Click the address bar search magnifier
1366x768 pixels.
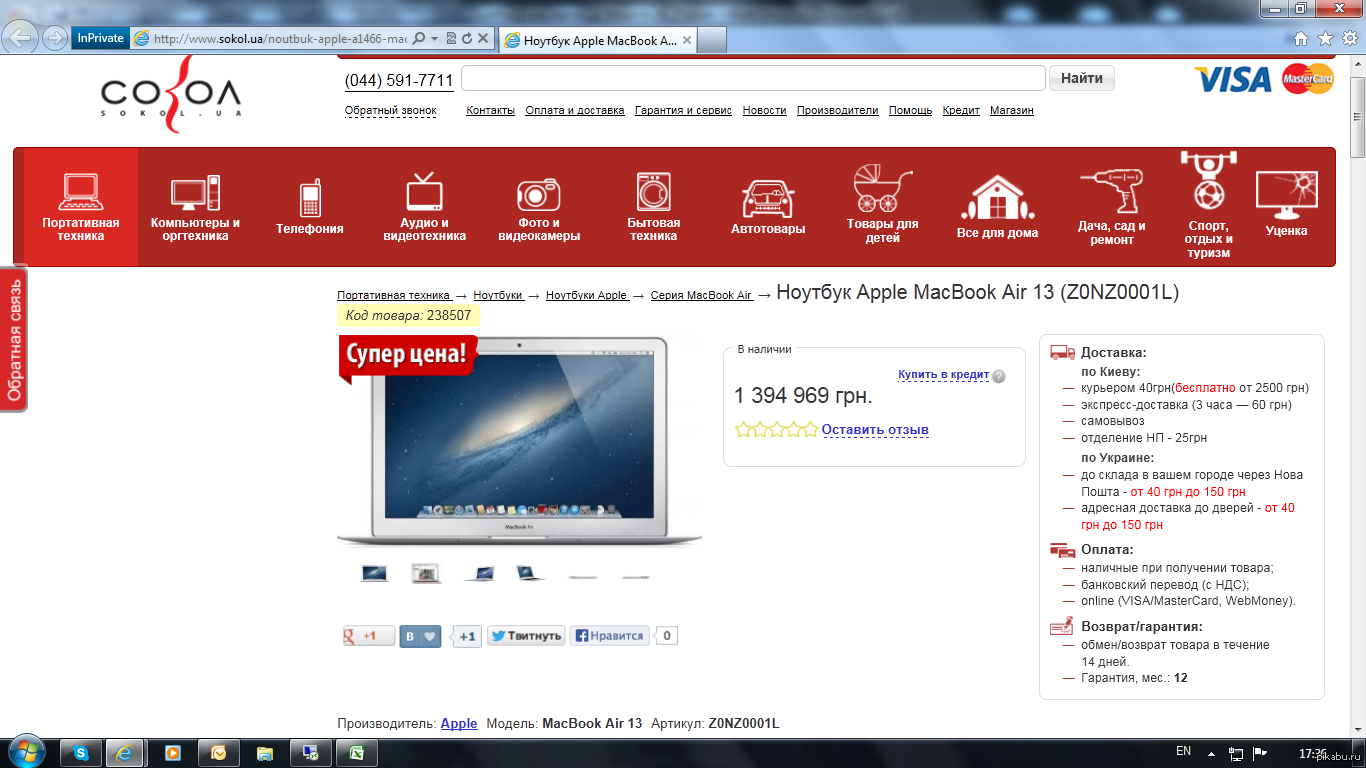[x=419, y=38]
